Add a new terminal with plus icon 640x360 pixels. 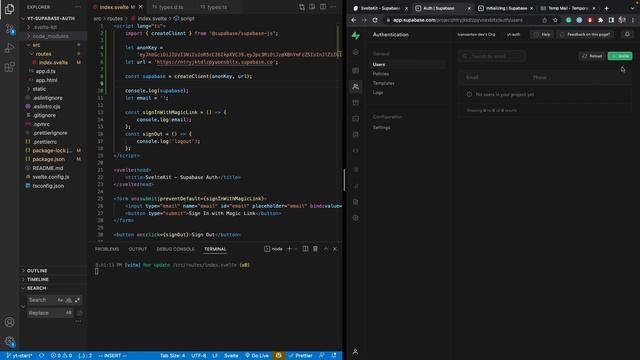[x=289, y=249]
